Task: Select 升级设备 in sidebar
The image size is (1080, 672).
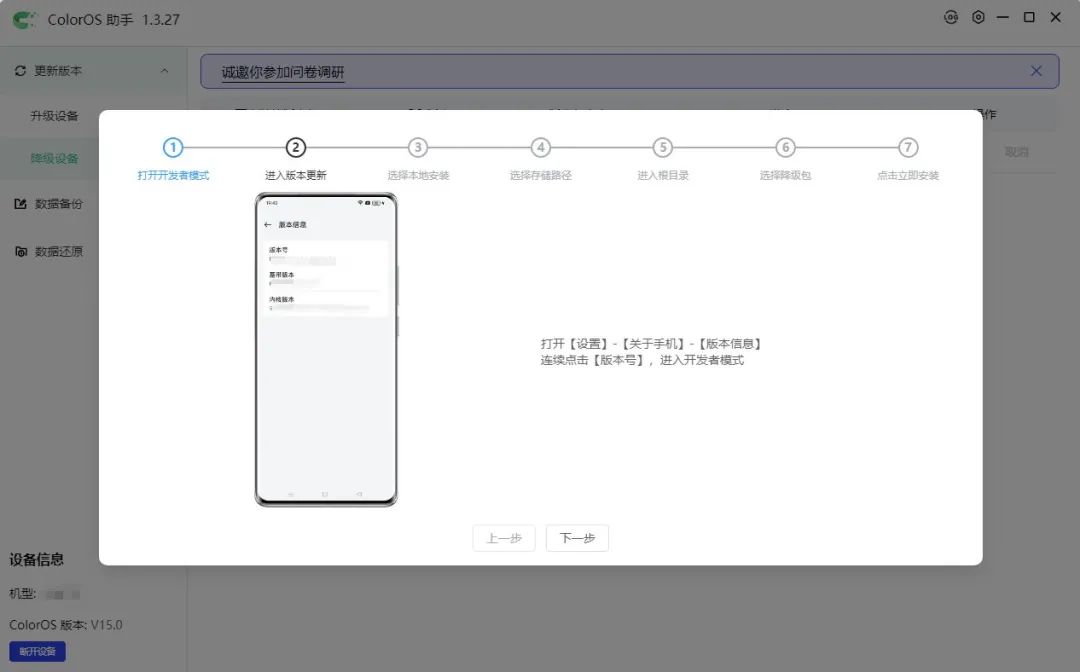Action: pos(54,116)
